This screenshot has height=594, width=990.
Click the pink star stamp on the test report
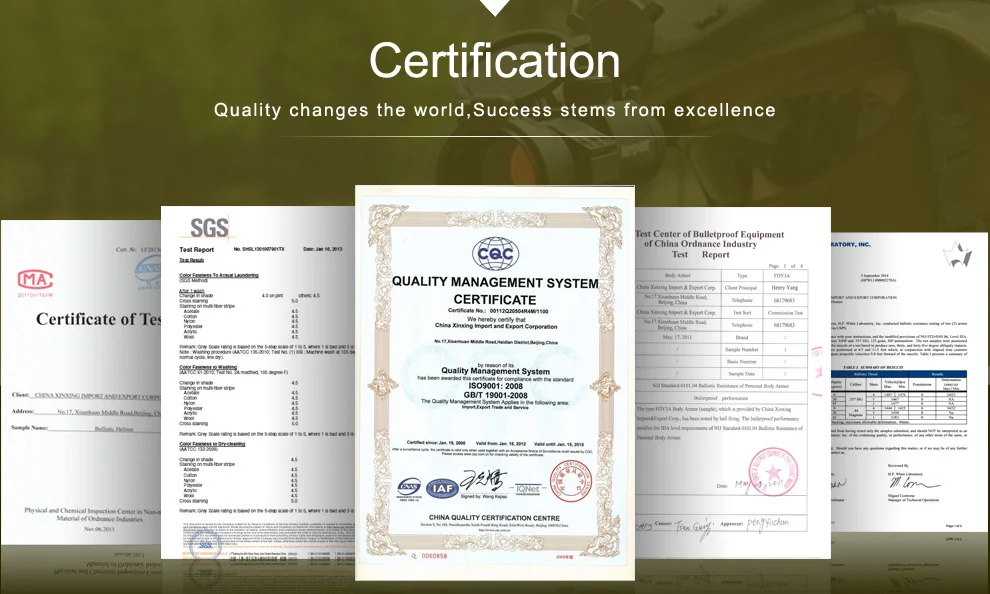773,472
